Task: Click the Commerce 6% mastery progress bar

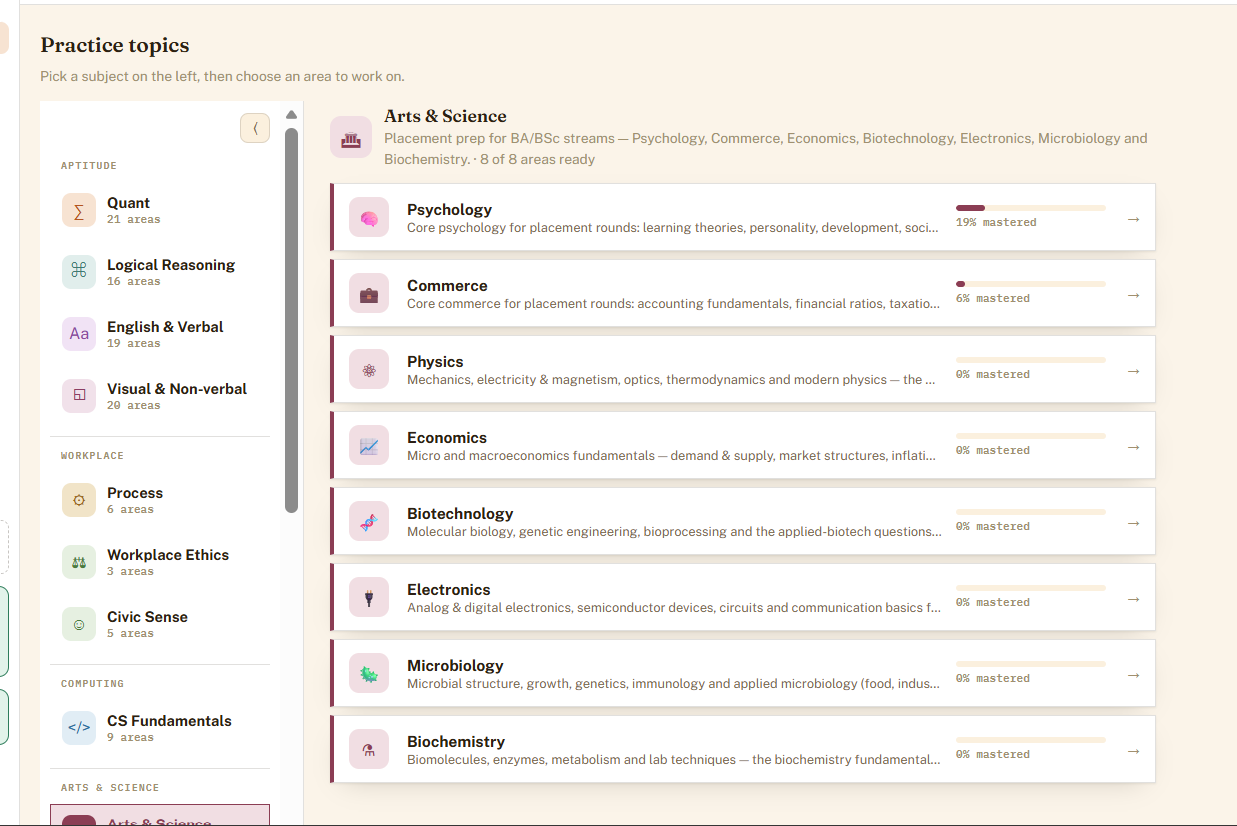Action: pyautogui.click(x=1031, y=284)
